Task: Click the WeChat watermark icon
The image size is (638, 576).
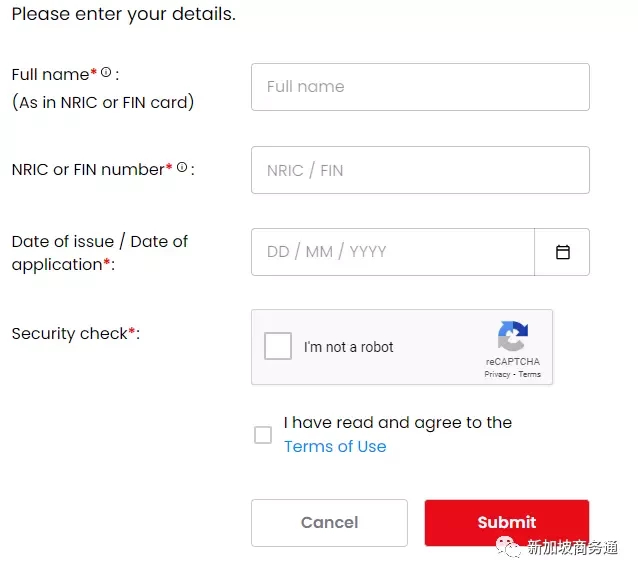Action: coord(507,547)
